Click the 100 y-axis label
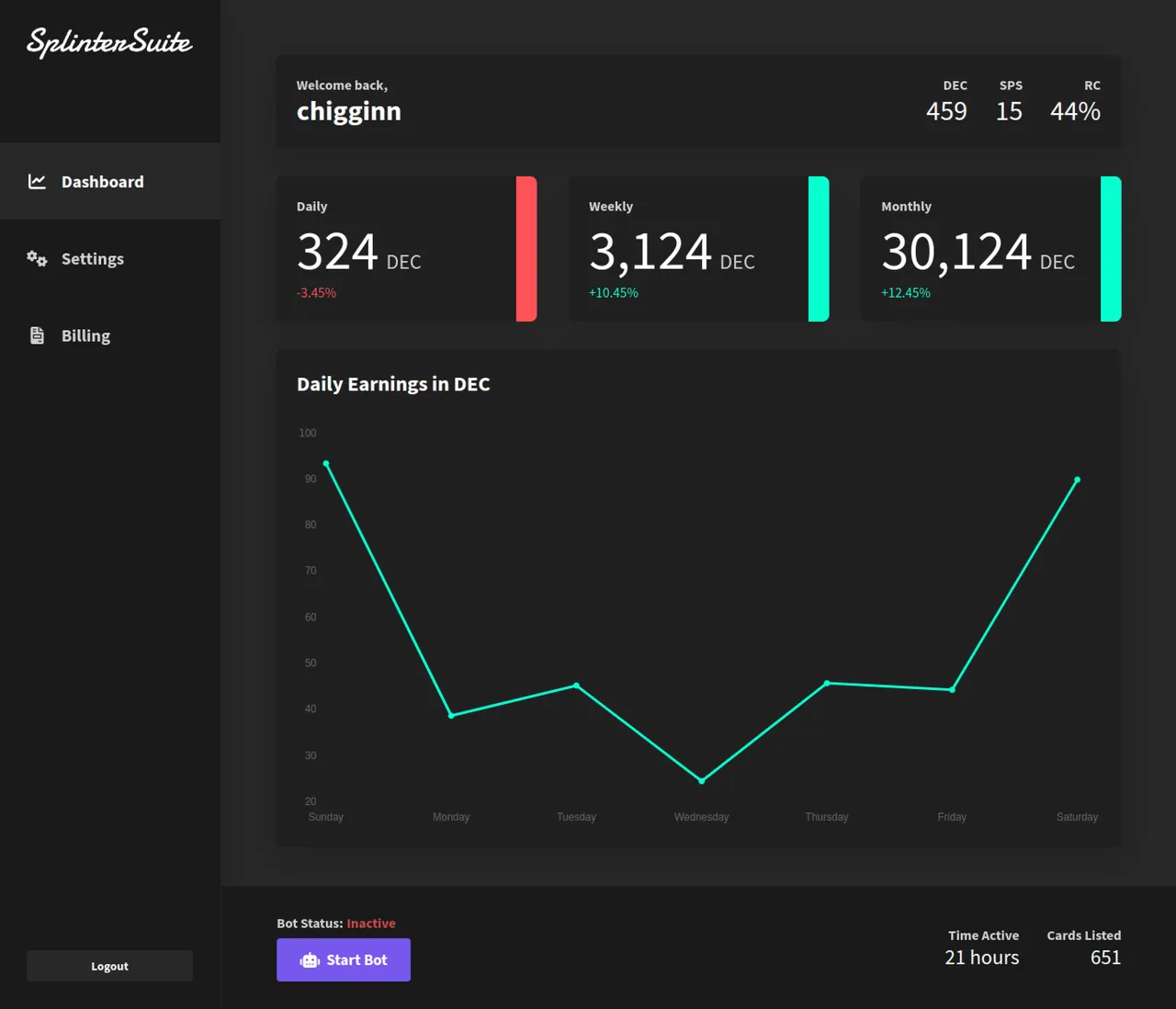 [307, 433]
